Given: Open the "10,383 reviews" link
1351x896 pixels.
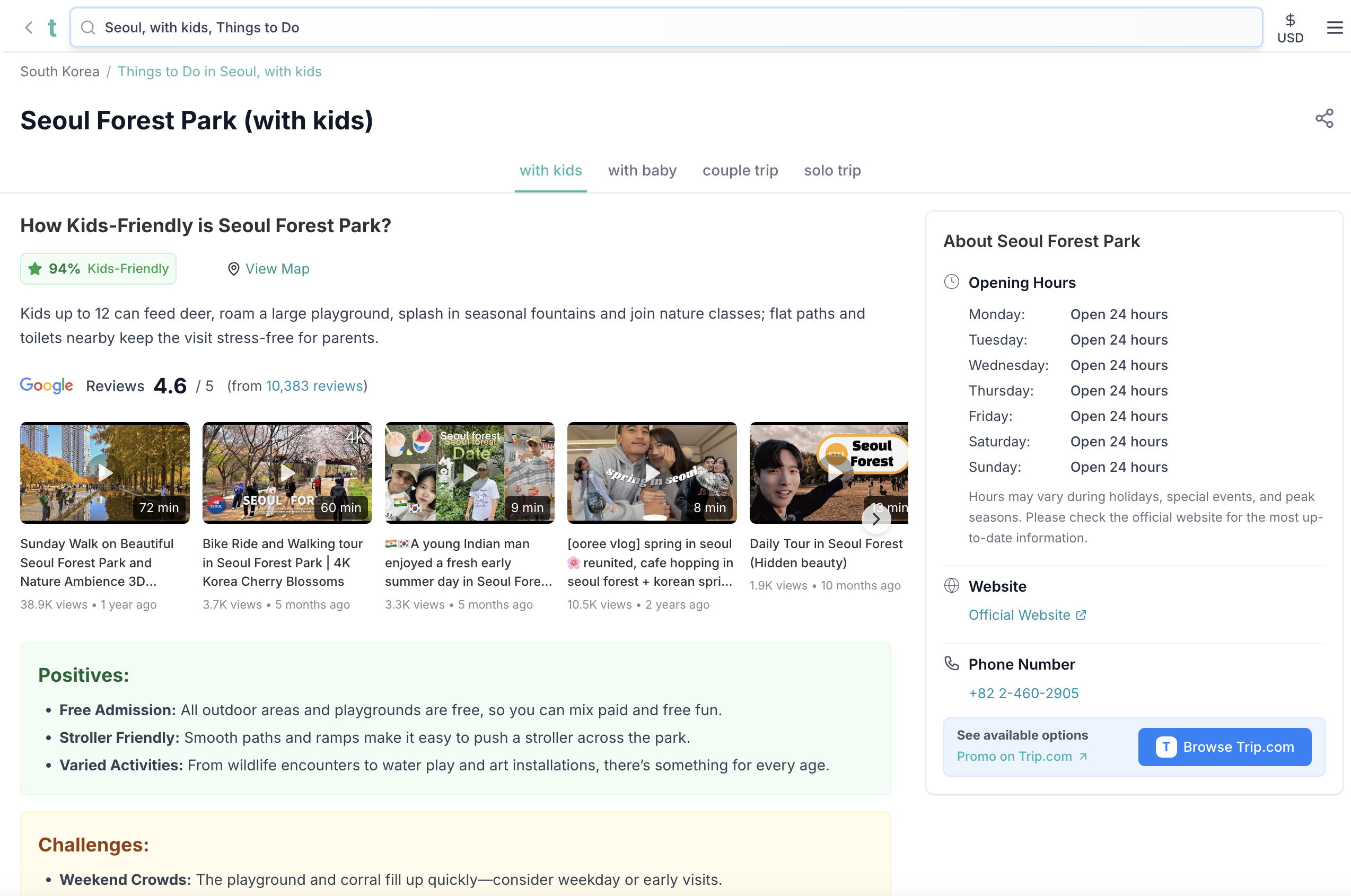Looking at the screenshot, I should tap(314, 386).
